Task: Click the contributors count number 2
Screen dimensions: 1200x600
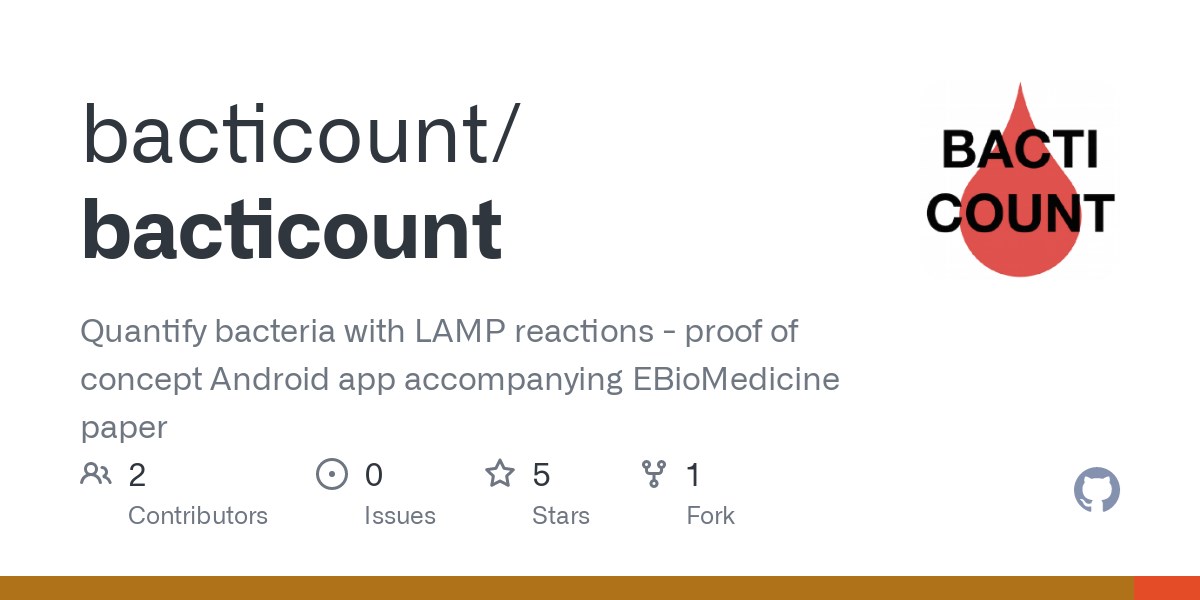Action: 137,474
